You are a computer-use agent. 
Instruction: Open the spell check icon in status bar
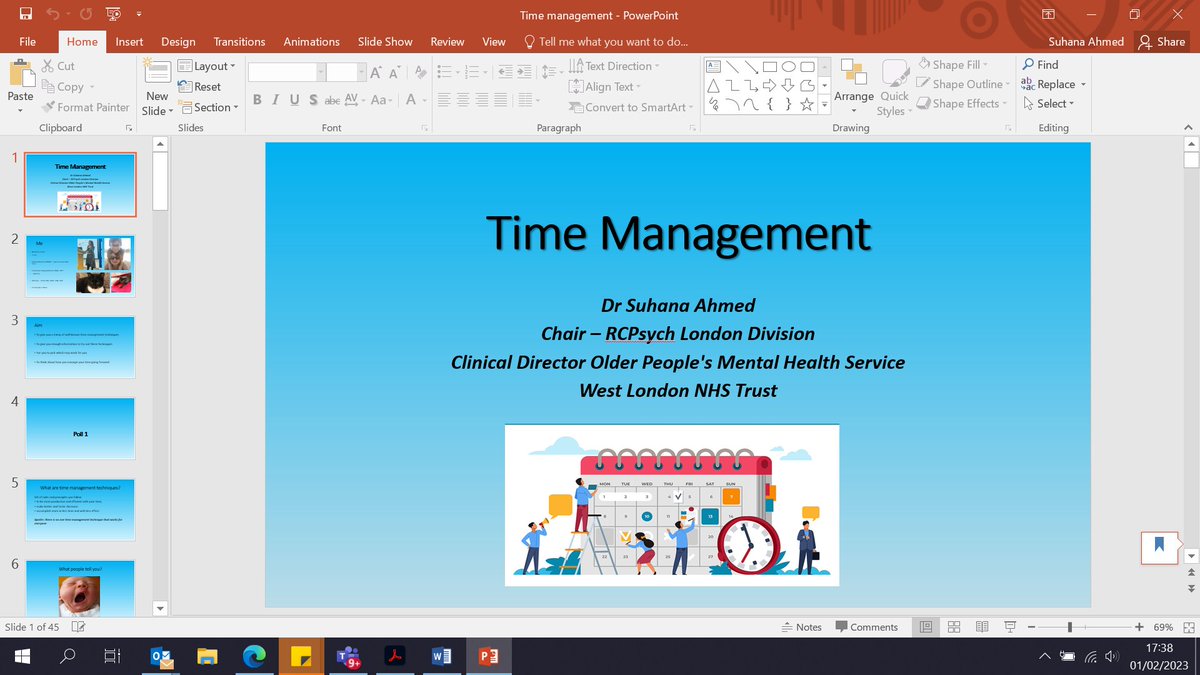(79, 627)
